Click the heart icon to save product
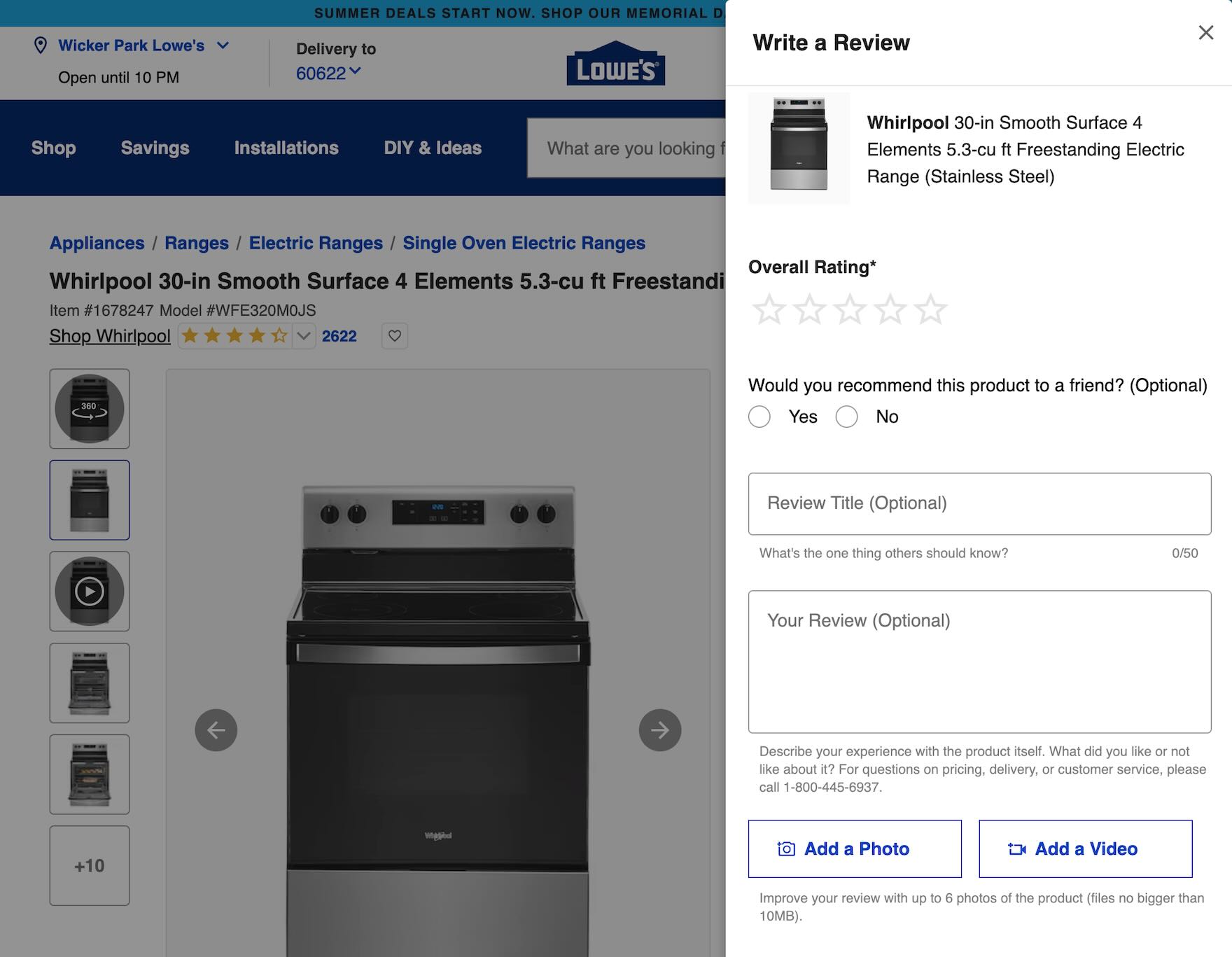Image resolution: width=1232 pixels, height=957 pixels. [395, 336]
